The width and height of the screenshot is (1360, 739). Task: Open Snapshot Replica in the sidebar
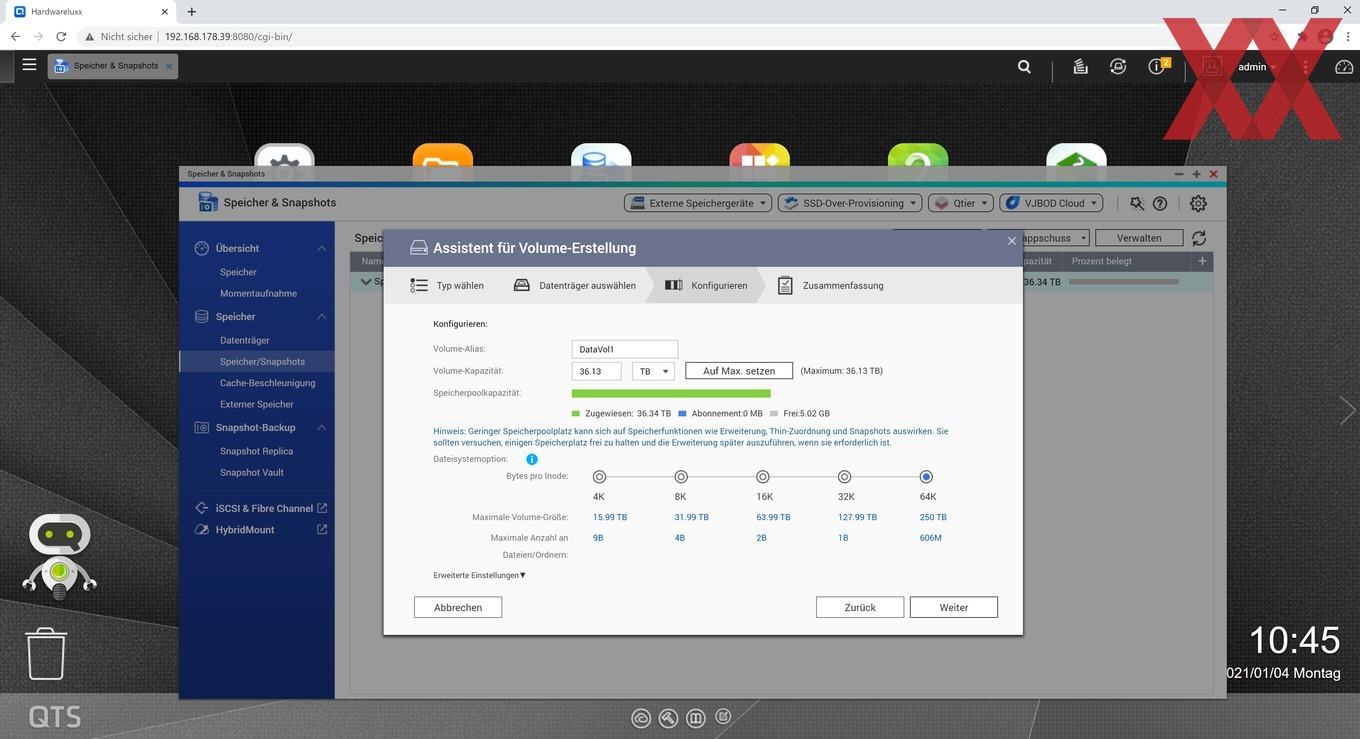[256, 451]
